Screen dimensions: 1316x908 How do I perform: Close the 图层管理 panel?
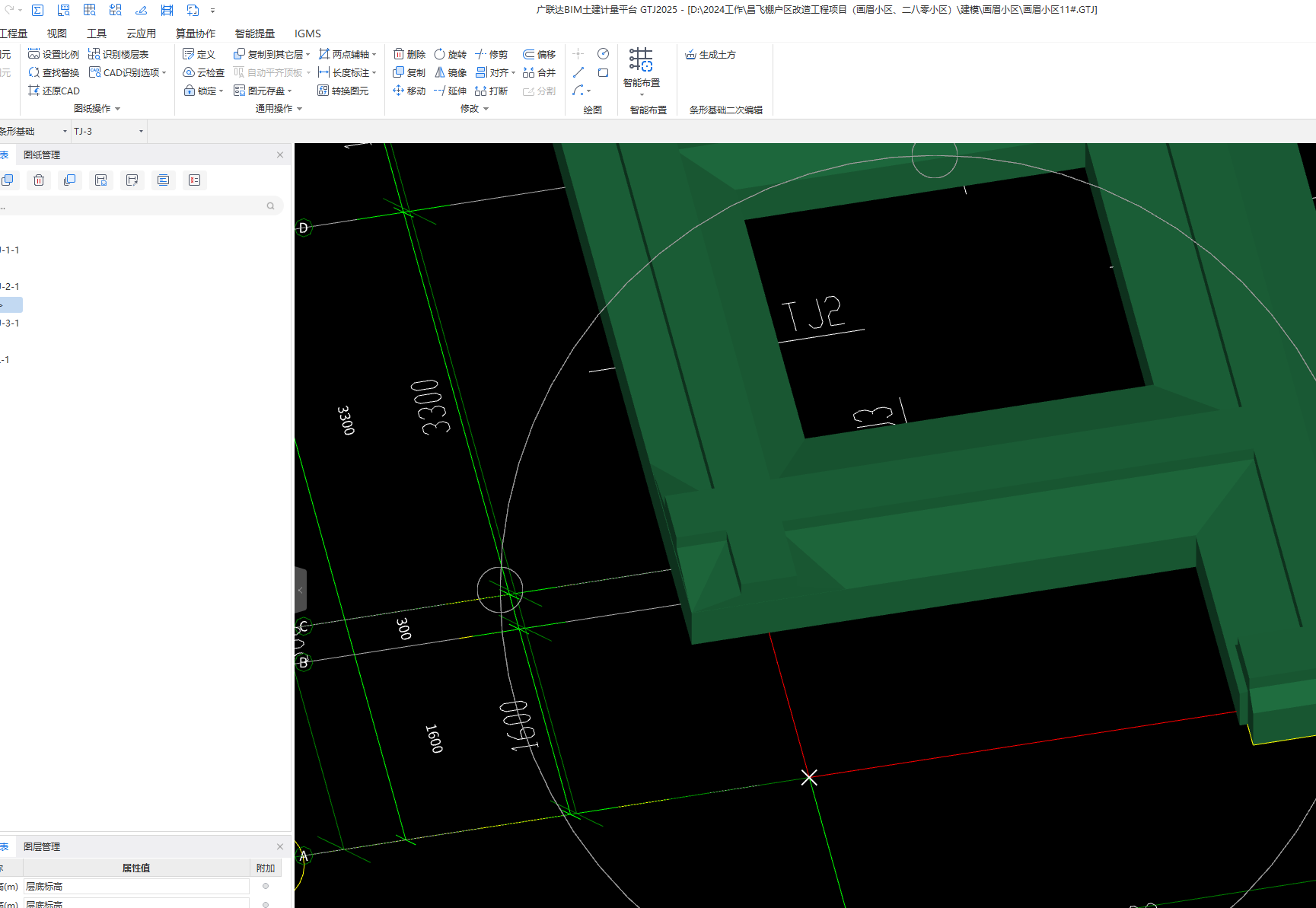(280, 846)
